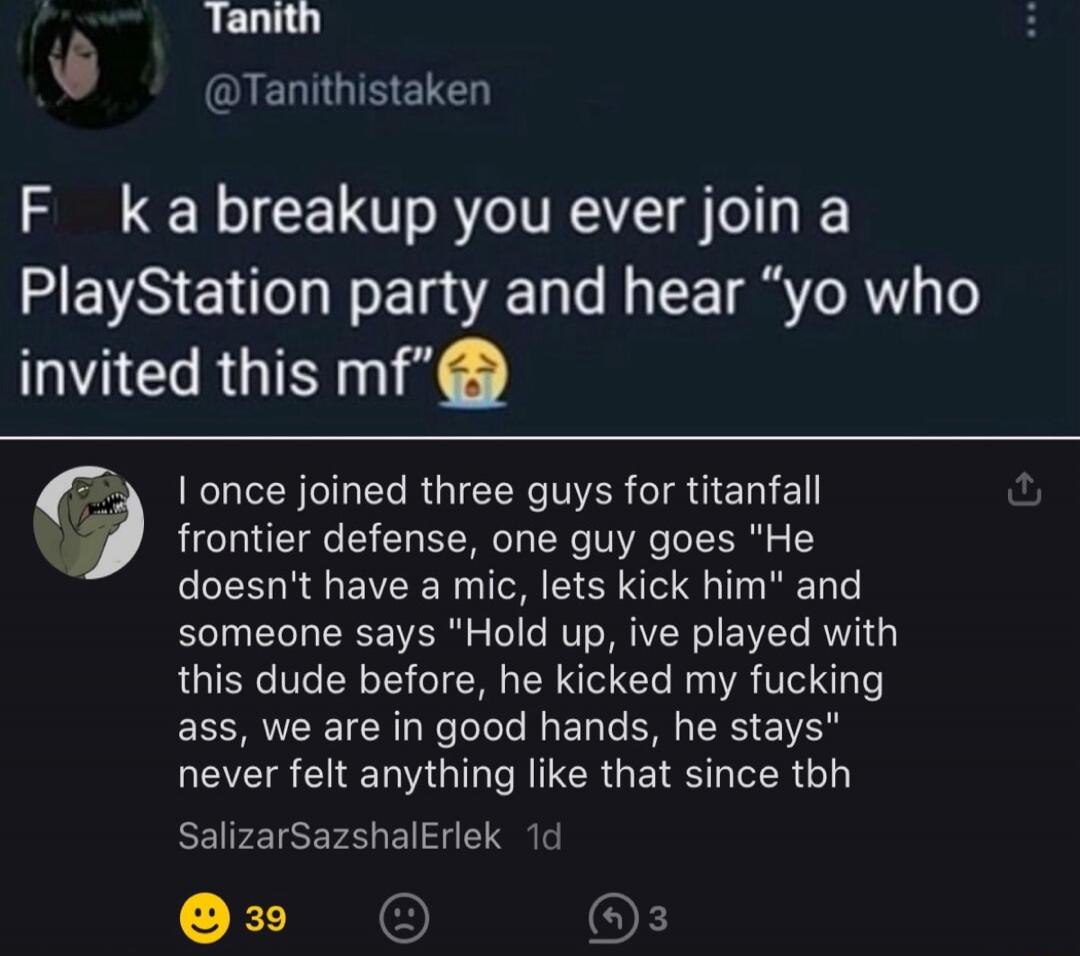
Task: View the 3 replies count
Action: 658,918
